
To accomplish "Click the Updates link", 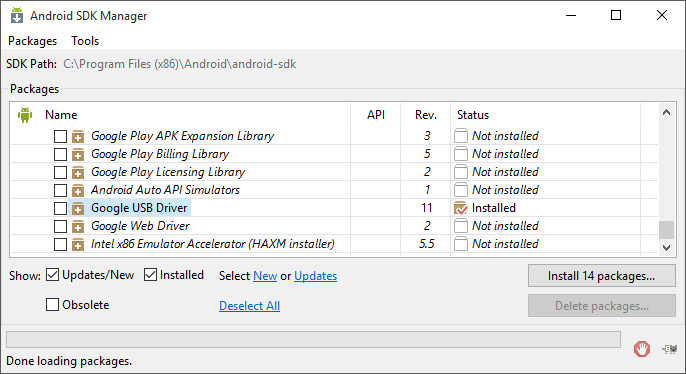I will tap(315, 276).
